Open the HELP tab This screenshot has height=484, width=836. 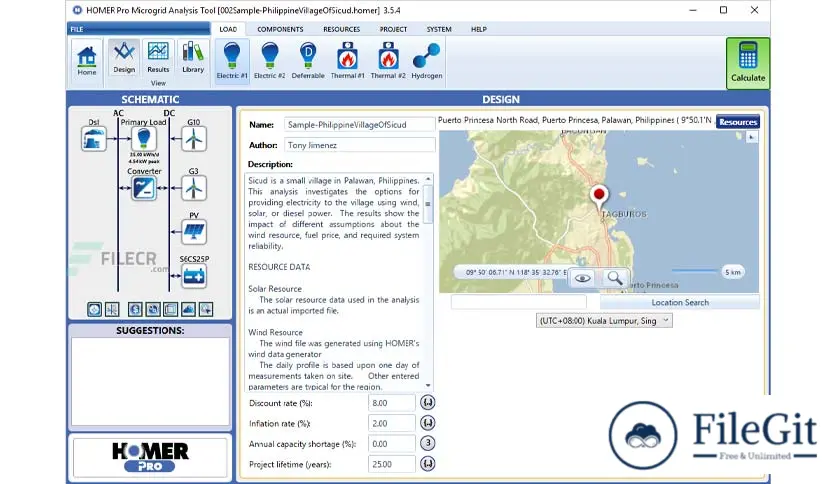tap(479, 29)
